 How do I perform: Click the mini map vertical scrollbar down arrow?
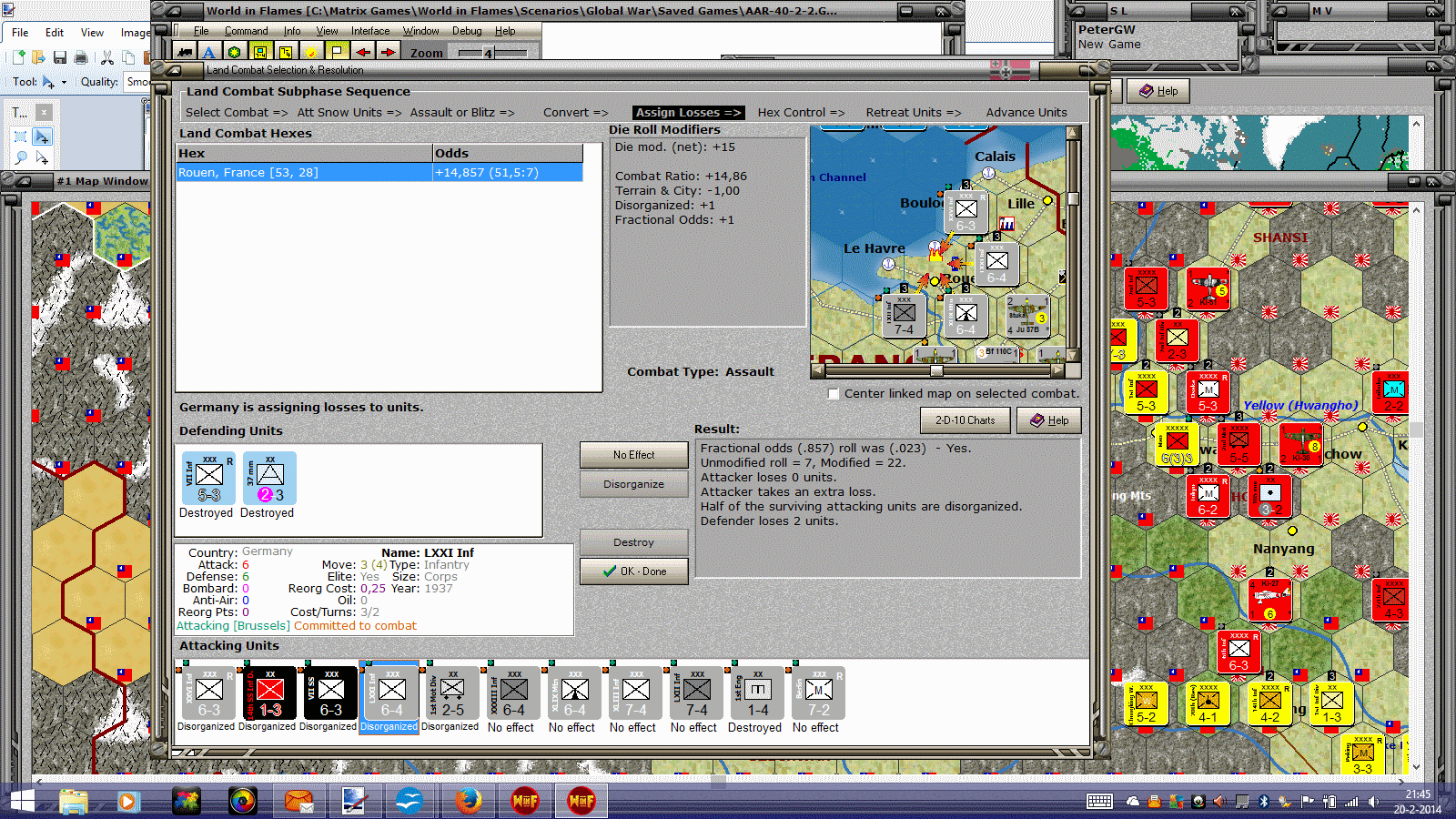(x=1074, y=356)
